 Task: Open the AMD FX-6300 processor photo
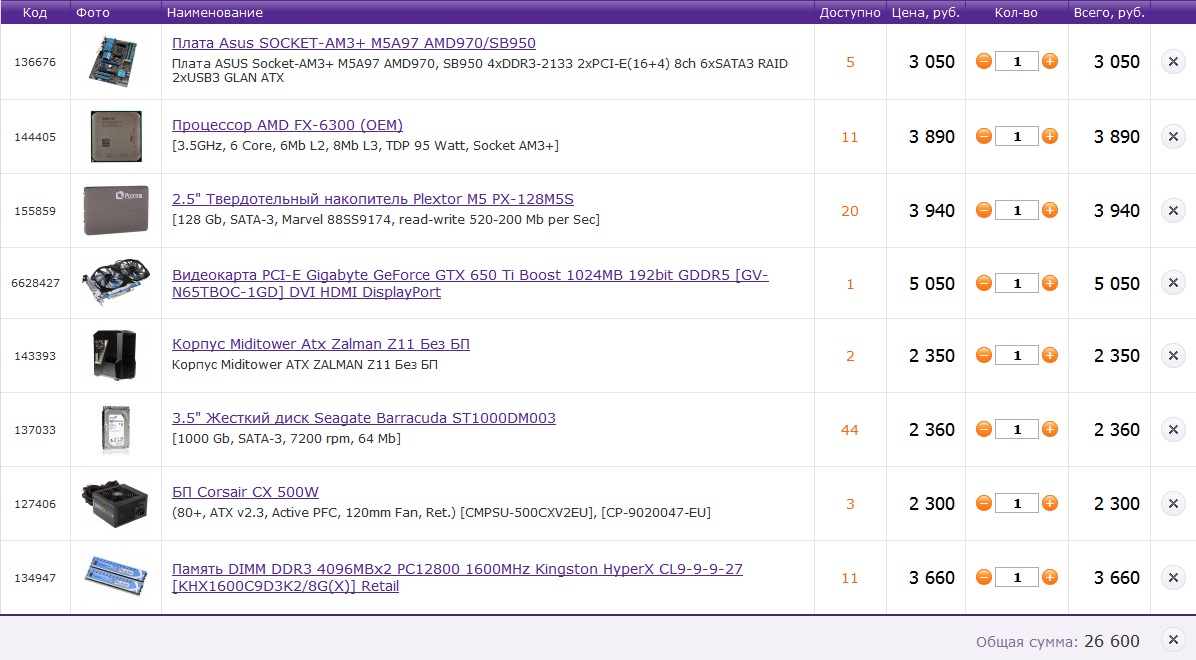coord(116,137)
